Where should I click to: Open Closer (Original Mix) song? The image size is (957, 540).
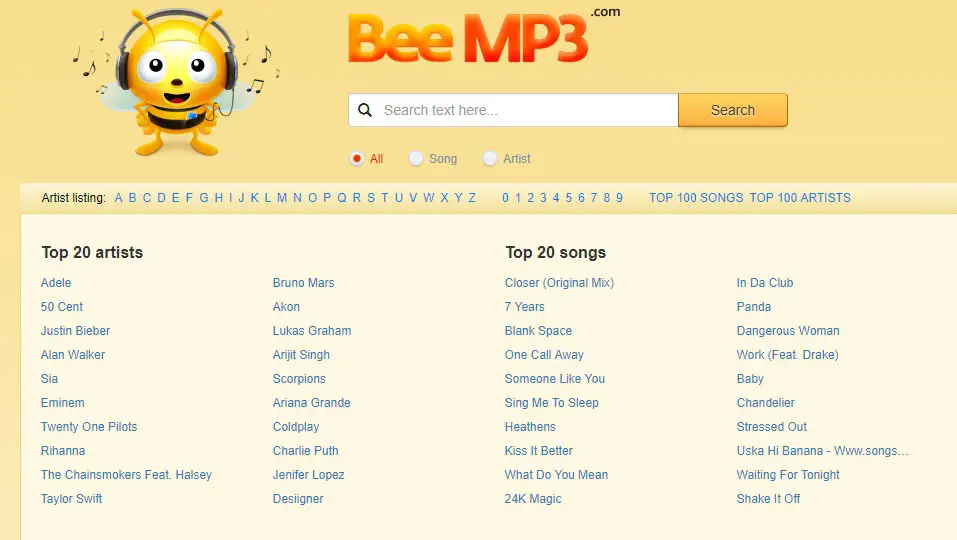point(559,283)
